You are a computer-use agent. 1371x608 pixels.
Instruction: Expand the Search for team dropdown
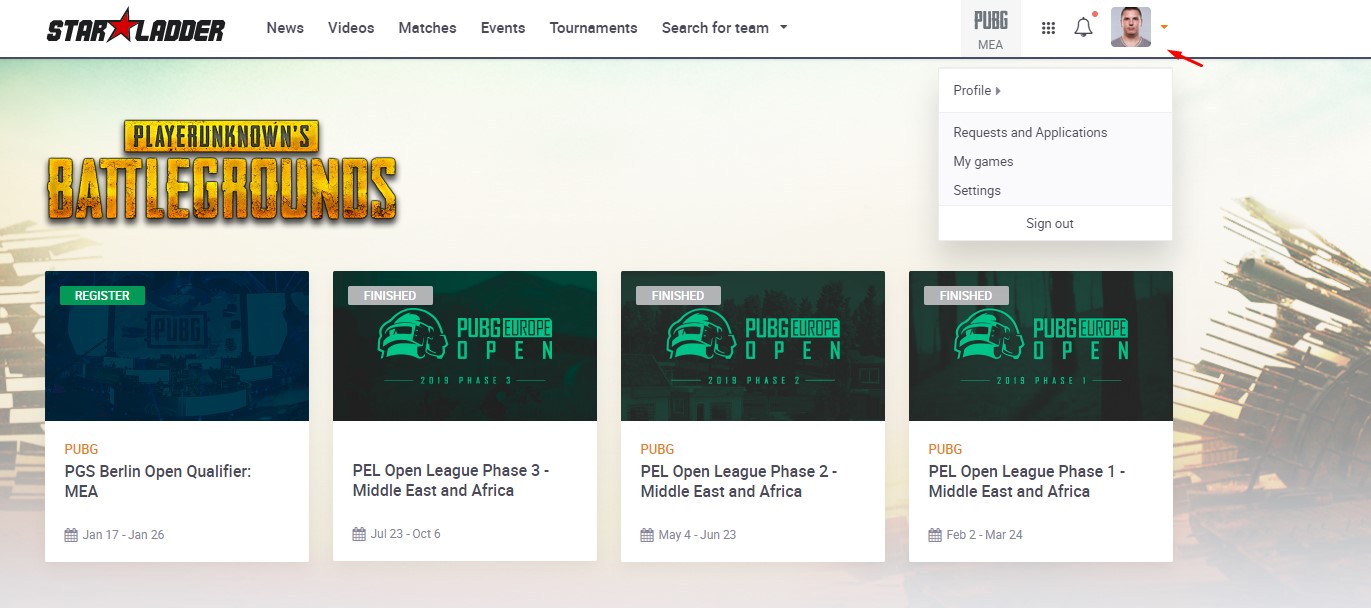point(724,28)
